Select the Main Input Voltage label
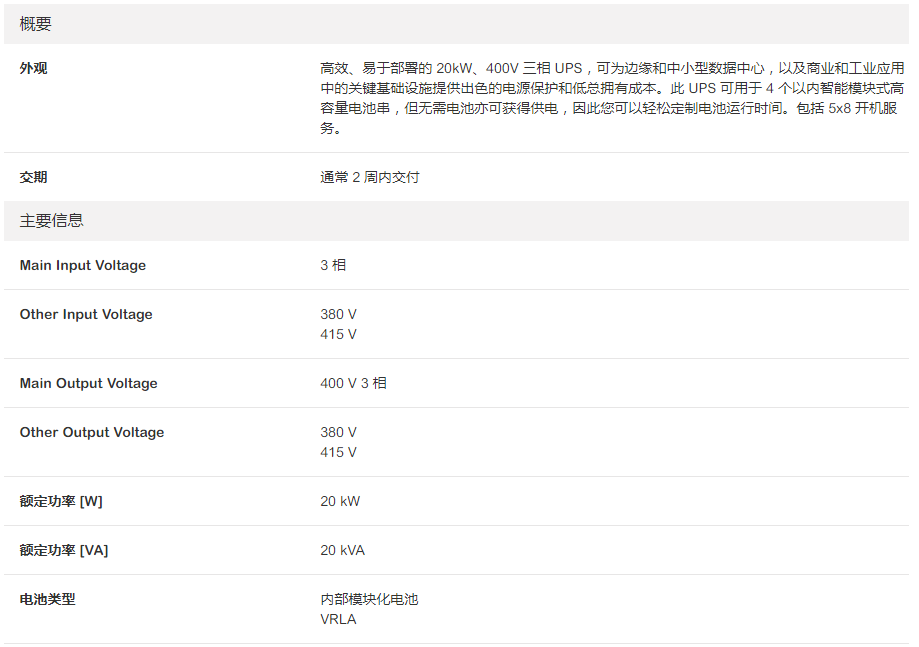Image resolution: width=919 pixels, height=647 pixels. pos(83,265)
